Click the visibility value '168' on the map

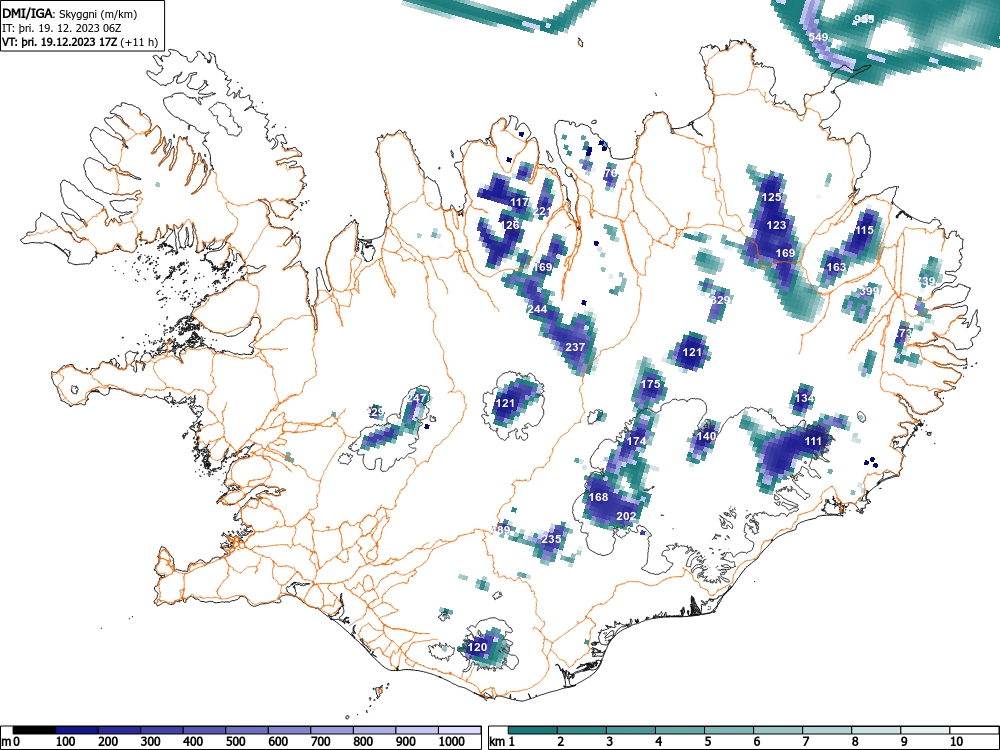pos(598,497)
